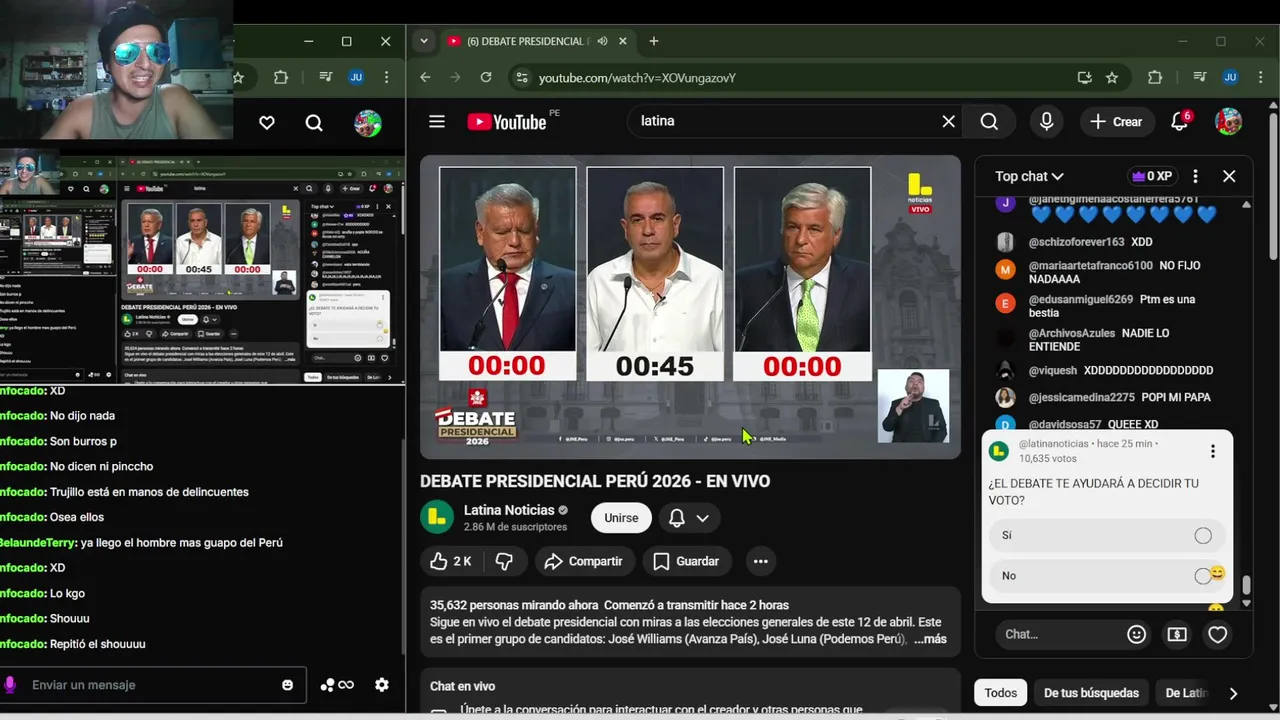Run search with the magnifier button
This screenshot has width=1280, height=720.
(x=989, y=121)
